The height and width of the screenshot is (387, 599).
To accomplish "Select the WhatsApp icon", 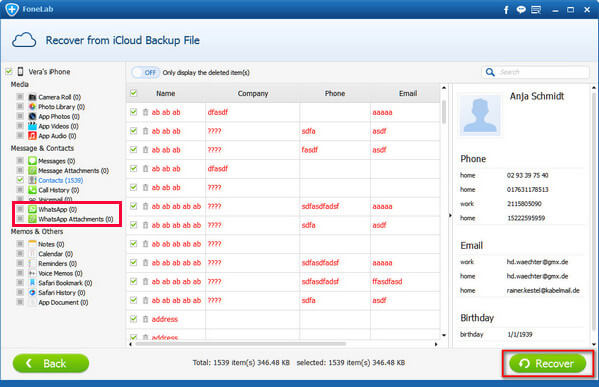I will (x=32, y=209).
